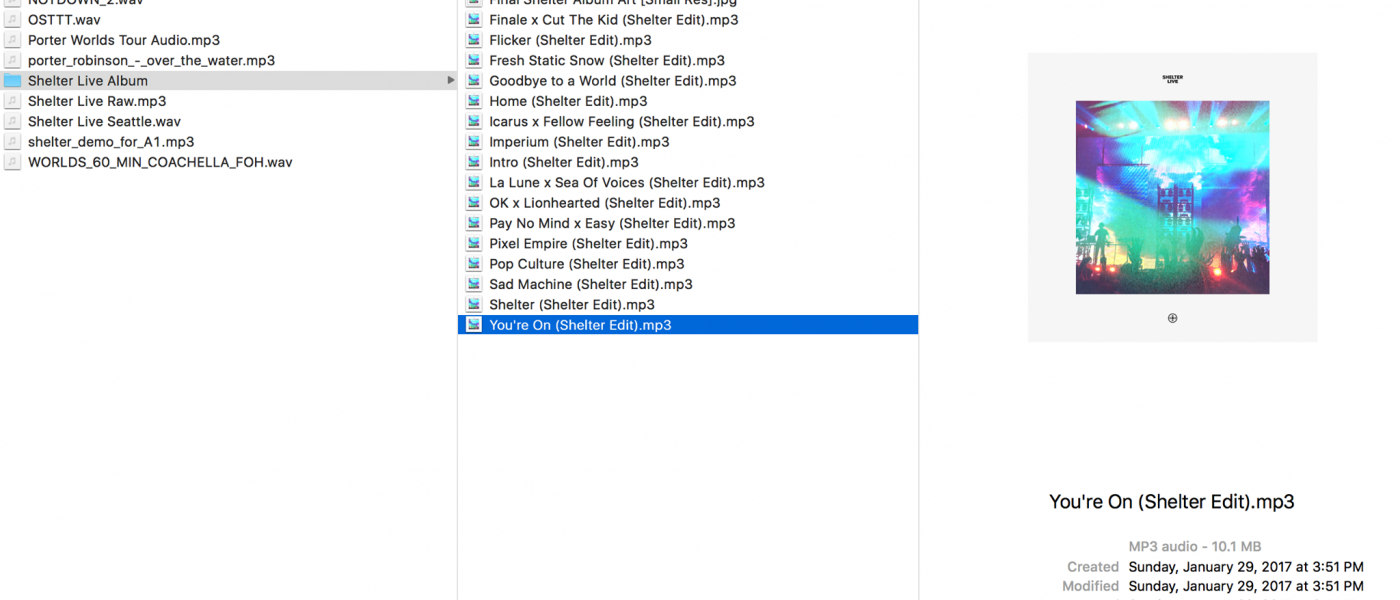Click the highlighted You're On (Shelter Edit).mp3
1400x600 pixels.
[580, 325]
